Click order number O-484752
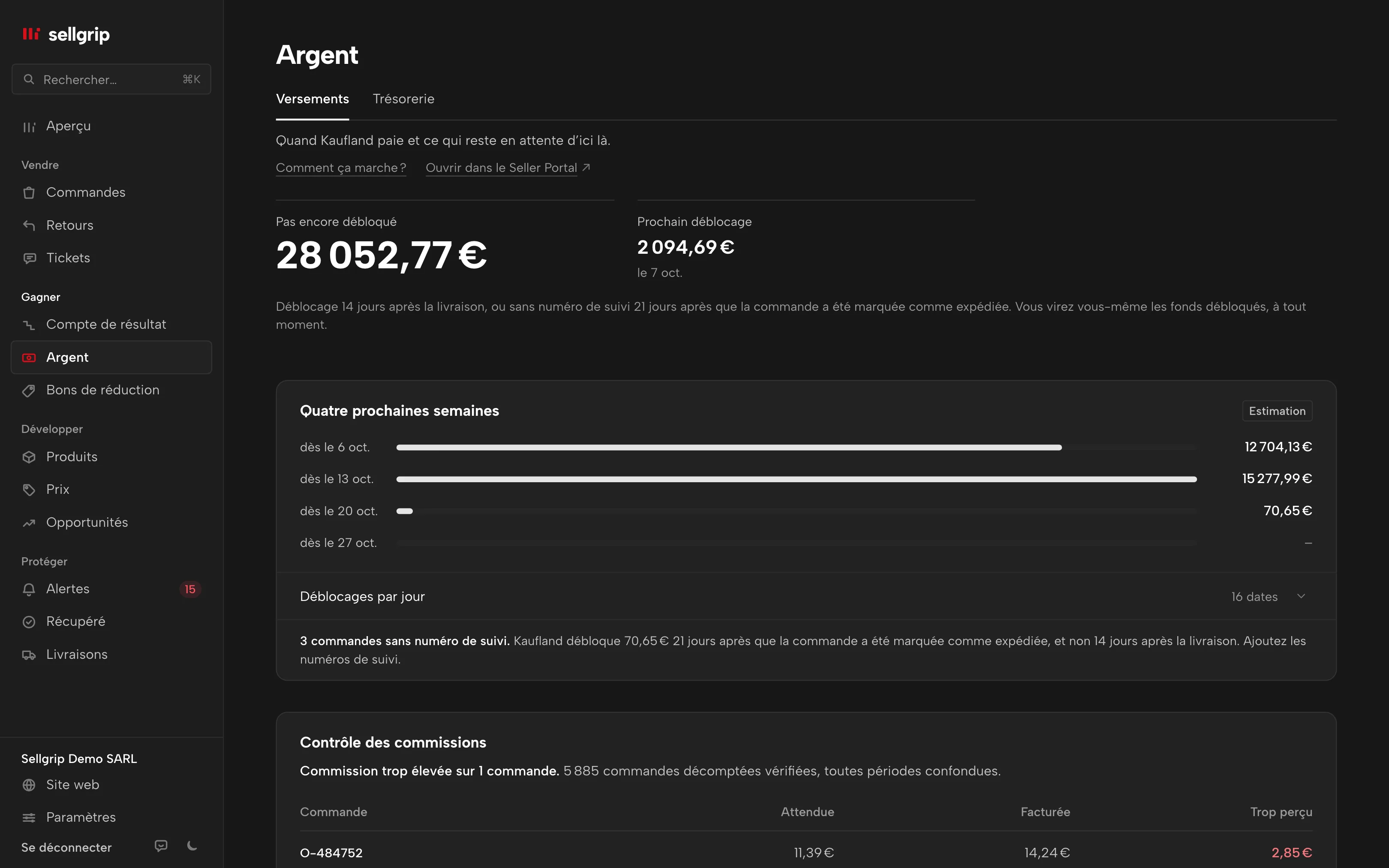 point(331,853)
